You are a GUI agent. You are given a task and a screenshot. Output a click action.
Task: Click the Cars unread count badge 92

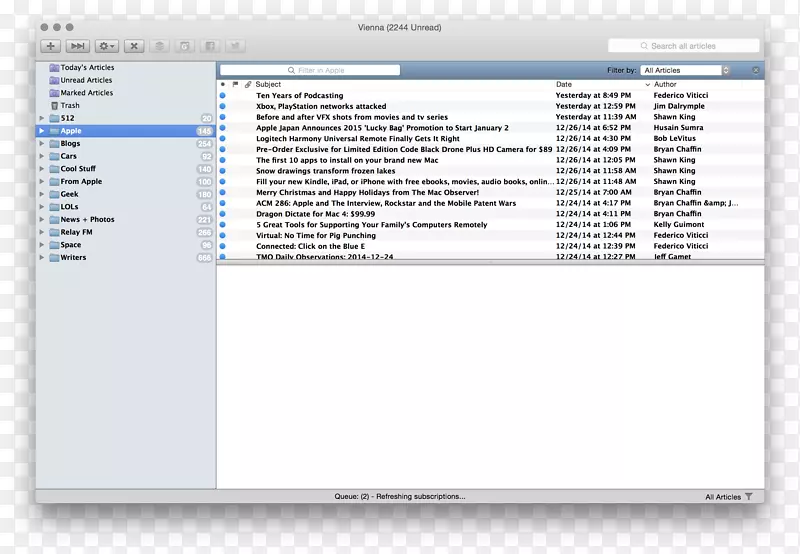pyautogui.click(x=206, y=156)
